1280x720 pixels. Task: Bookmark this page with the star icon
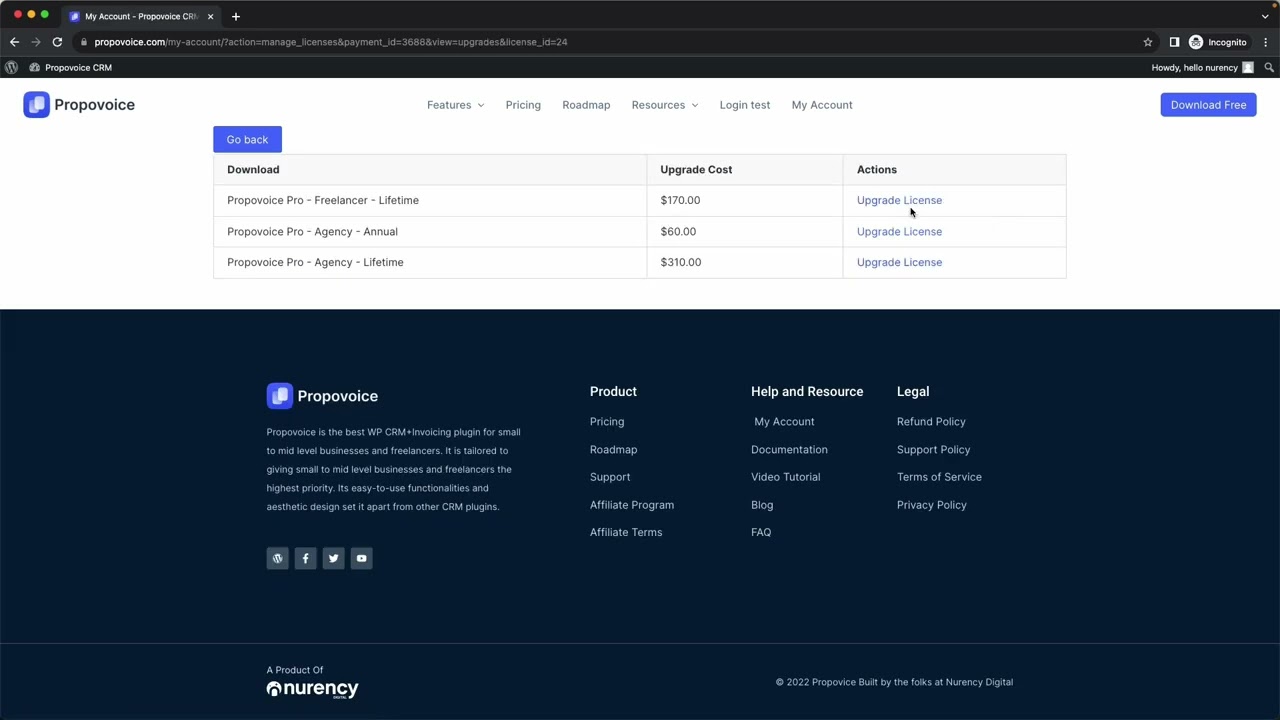1148,42
